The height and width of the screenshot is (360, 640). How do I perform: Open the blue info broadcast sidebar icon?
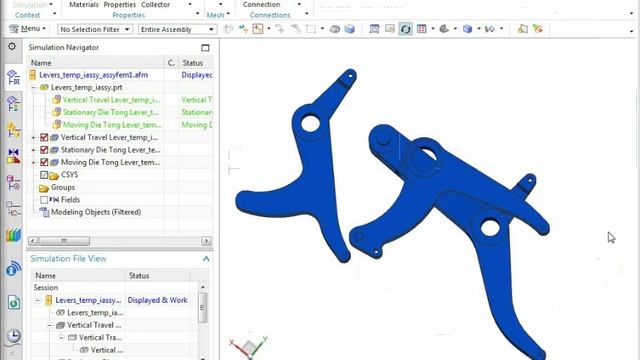(13, 269)
